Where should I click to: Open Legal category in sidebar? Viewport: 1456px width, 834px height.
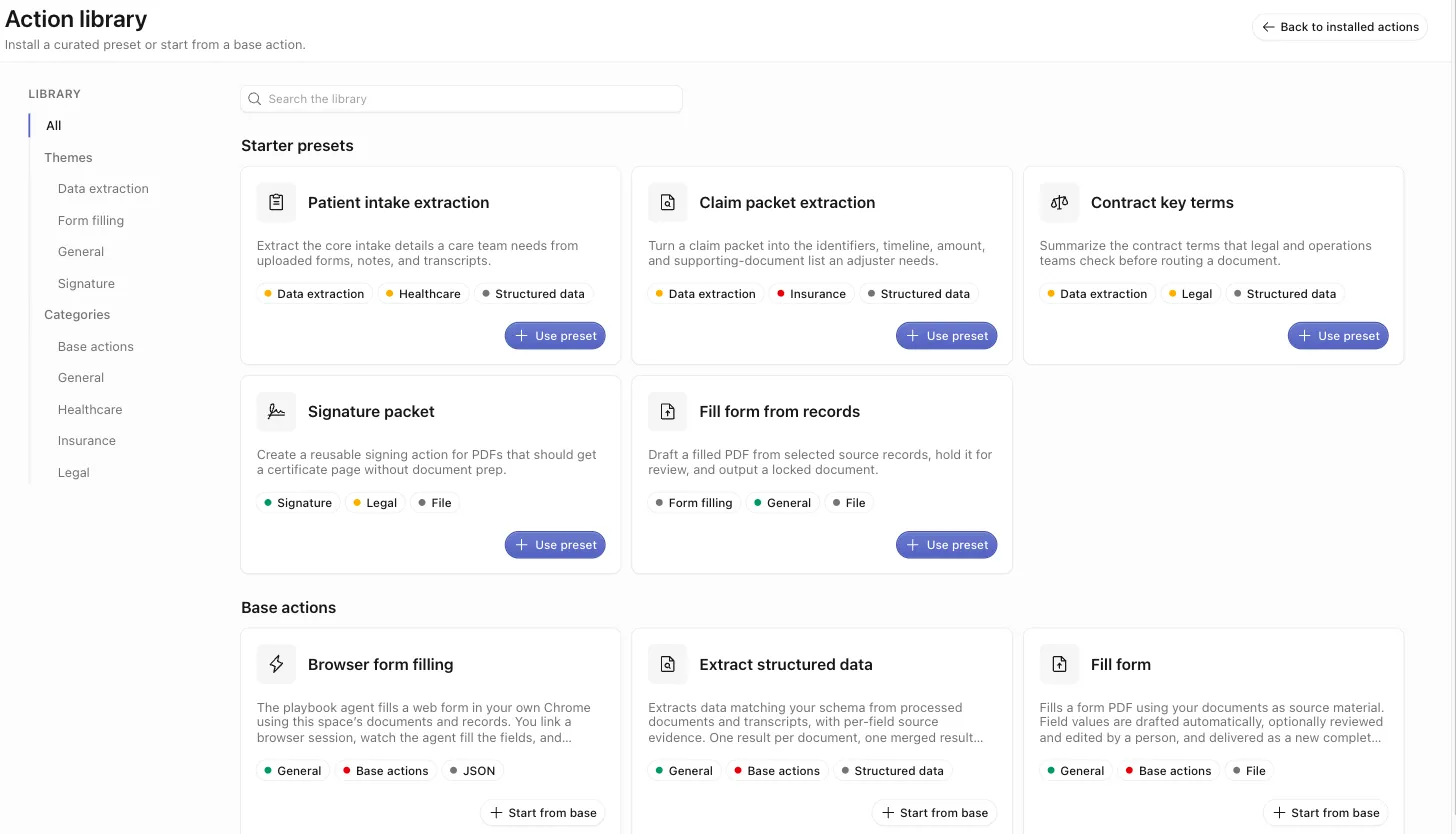point(74,473)
